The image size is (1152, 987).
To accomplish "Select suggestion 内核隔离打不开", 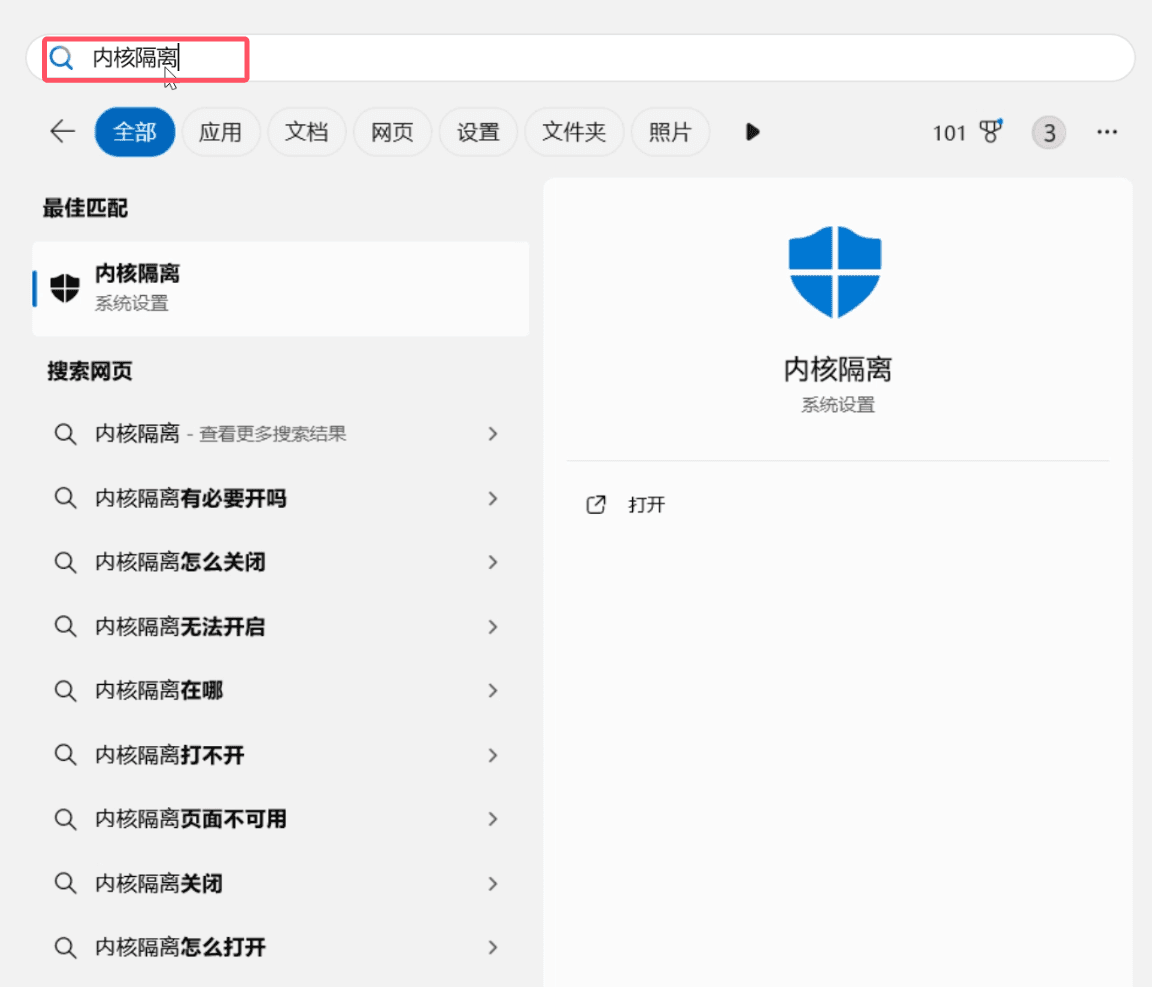I will pos(281,755).
